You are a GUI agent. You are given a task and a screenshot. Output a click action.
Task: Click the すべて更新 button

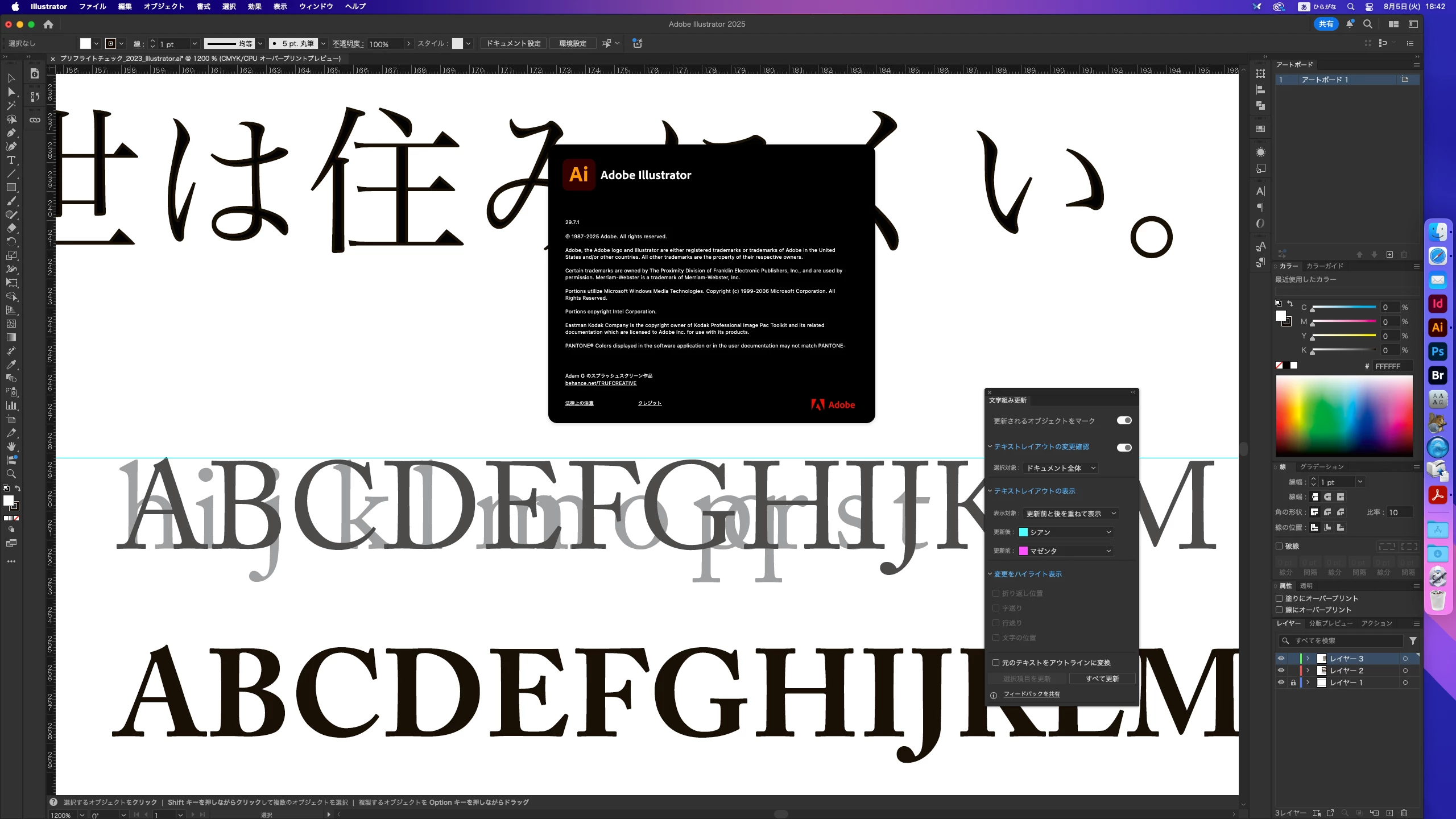point(1102,679)
